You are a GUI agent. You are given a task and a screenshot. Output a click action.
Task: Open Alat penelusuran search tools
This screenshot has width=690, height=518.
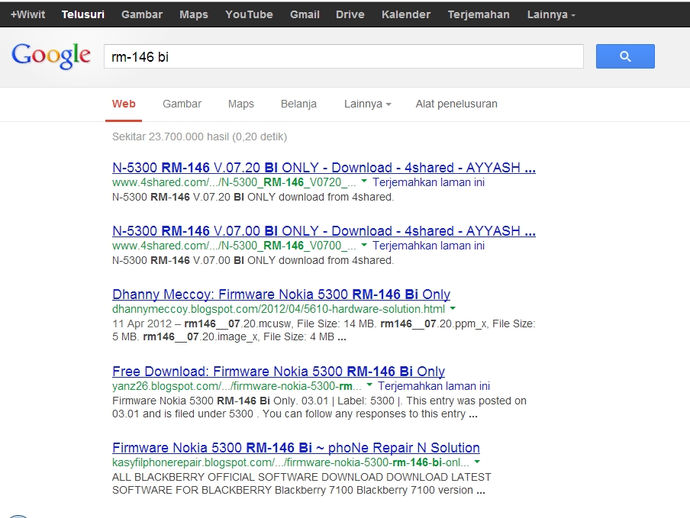pos(456,104)
